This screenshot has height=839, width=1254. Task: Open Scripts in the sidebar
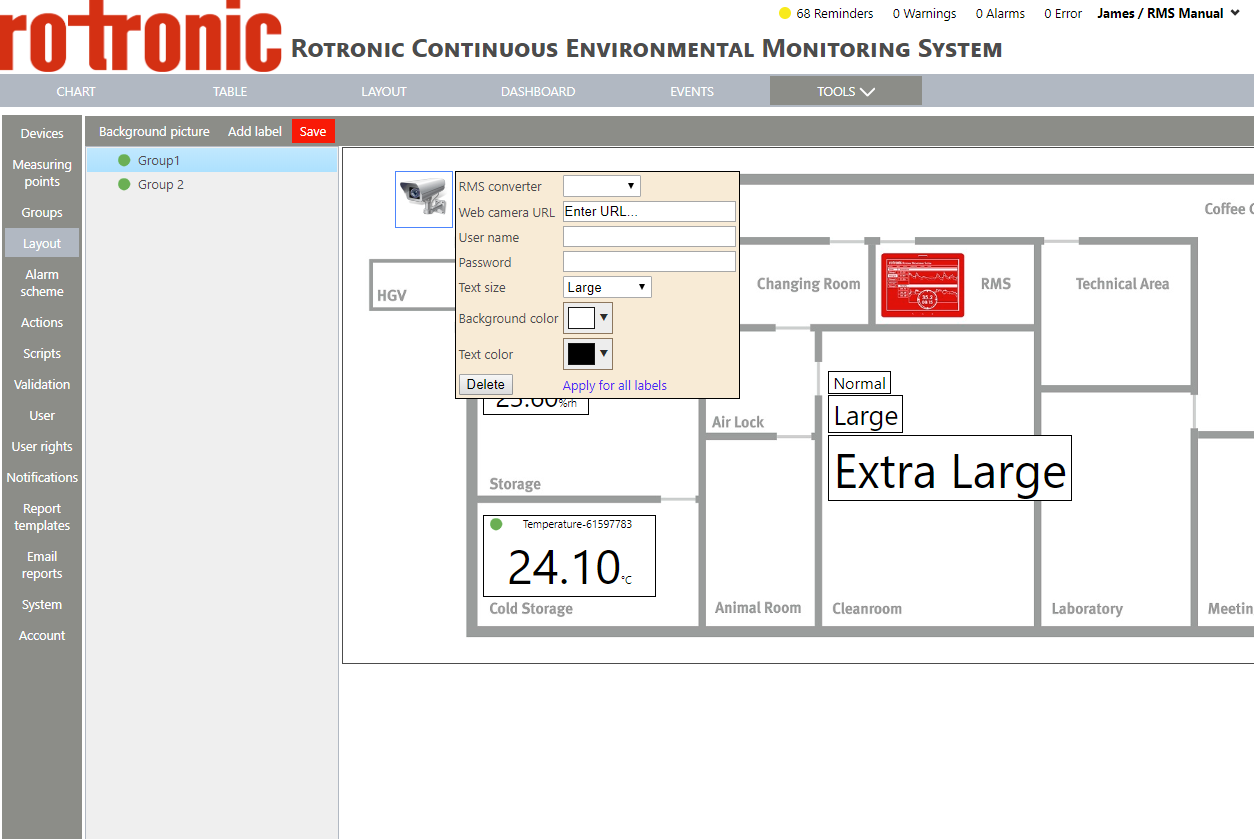click(42, 353)
